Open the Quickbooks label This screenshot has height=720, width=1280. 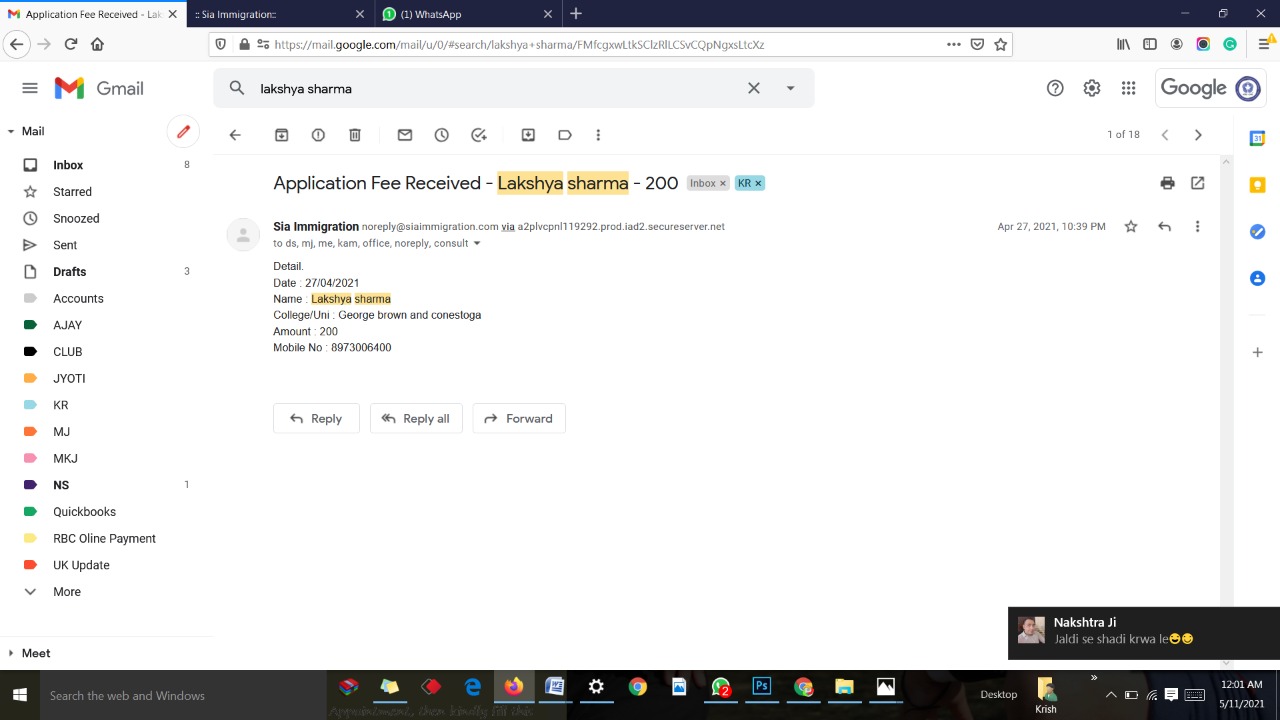pyautogui.click(x=84, y=512)
